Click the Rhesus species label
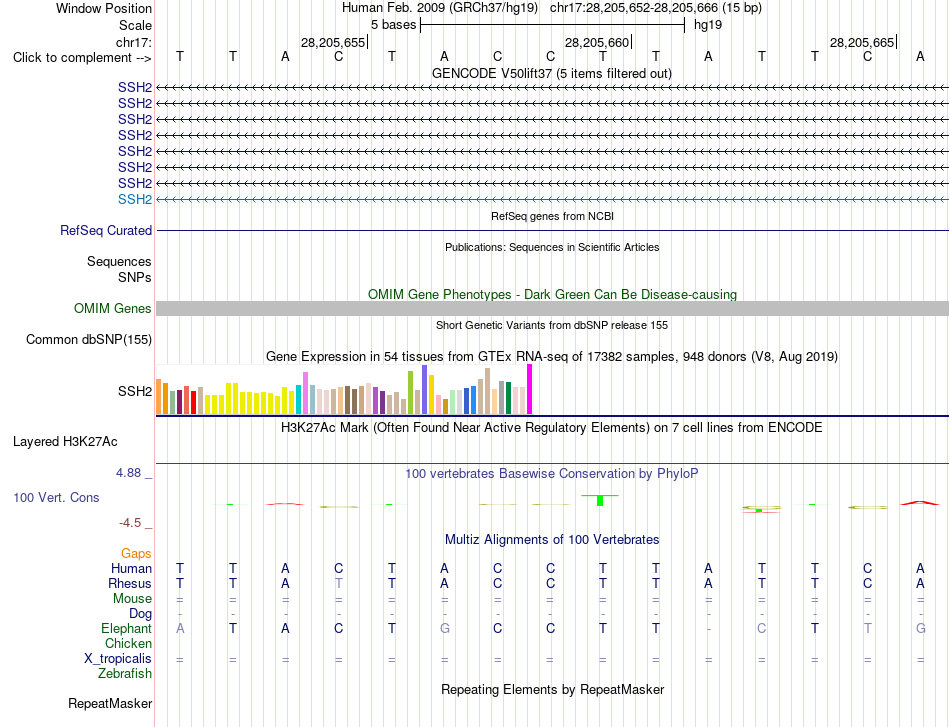This screenshot has height=727, width=950. click(x=130, y=583)
